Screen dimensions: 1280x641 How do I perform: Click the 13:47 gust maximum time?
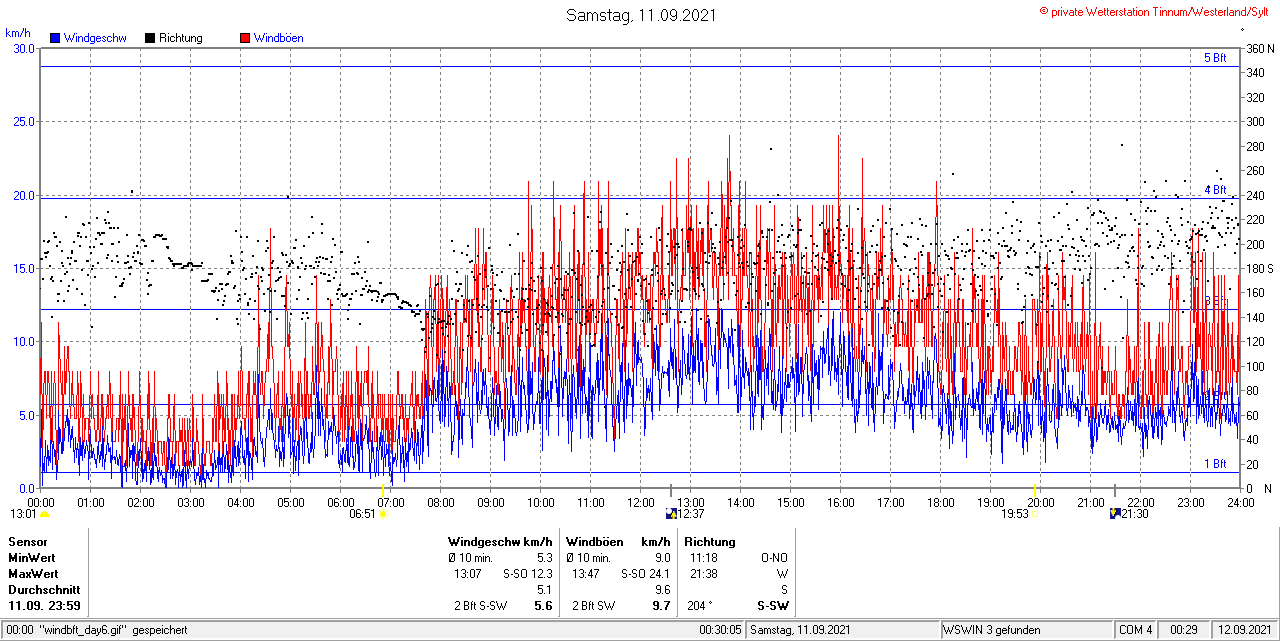pyautogui.click(x=586, y=574)
